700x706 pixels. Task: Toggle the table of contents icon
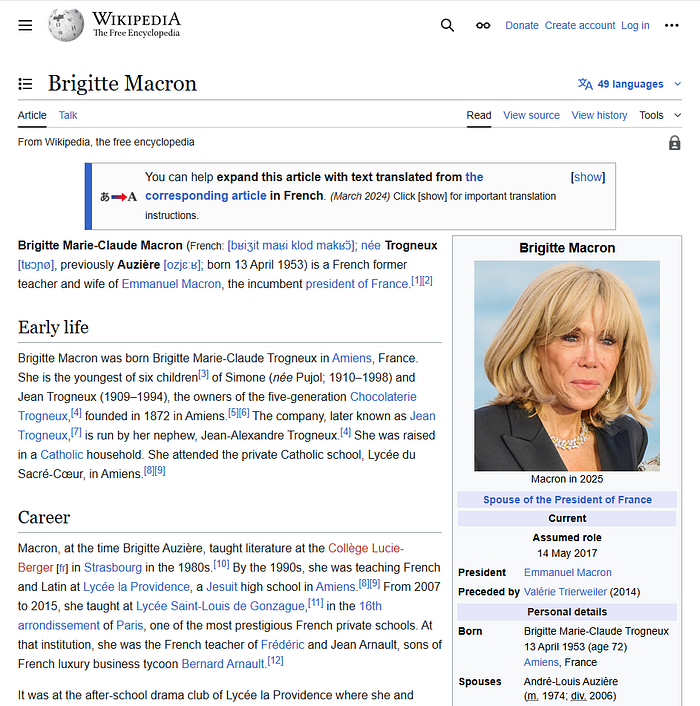(x=26, y=84)
